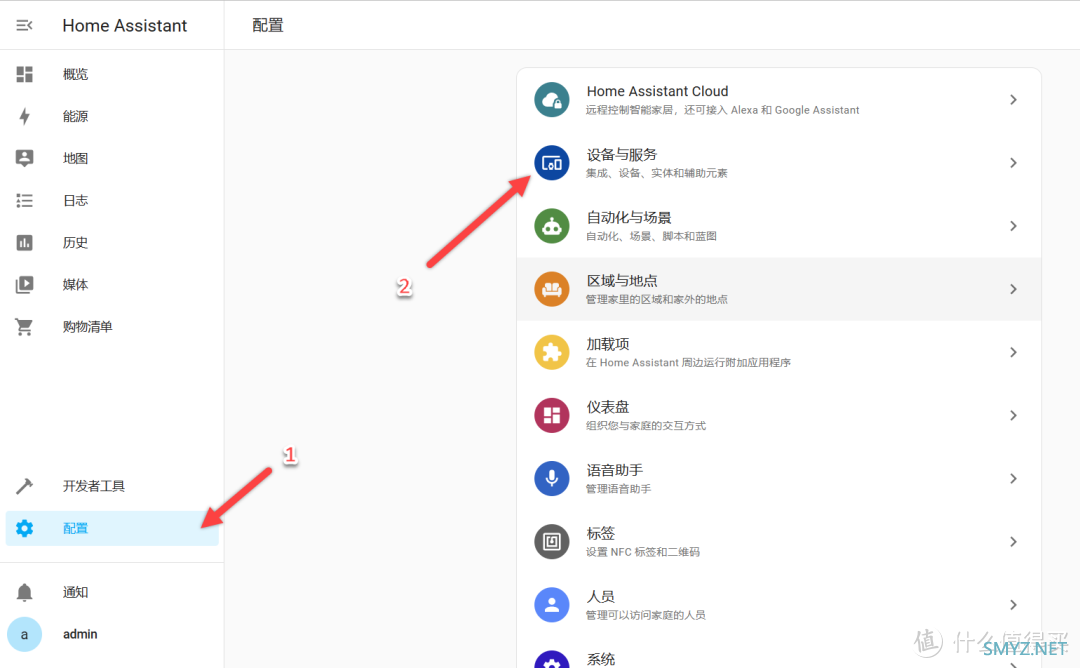Open 仪表盘 title text
Image resolution: width=1080 pixels, height=668 pixels.
click(608, 407)
